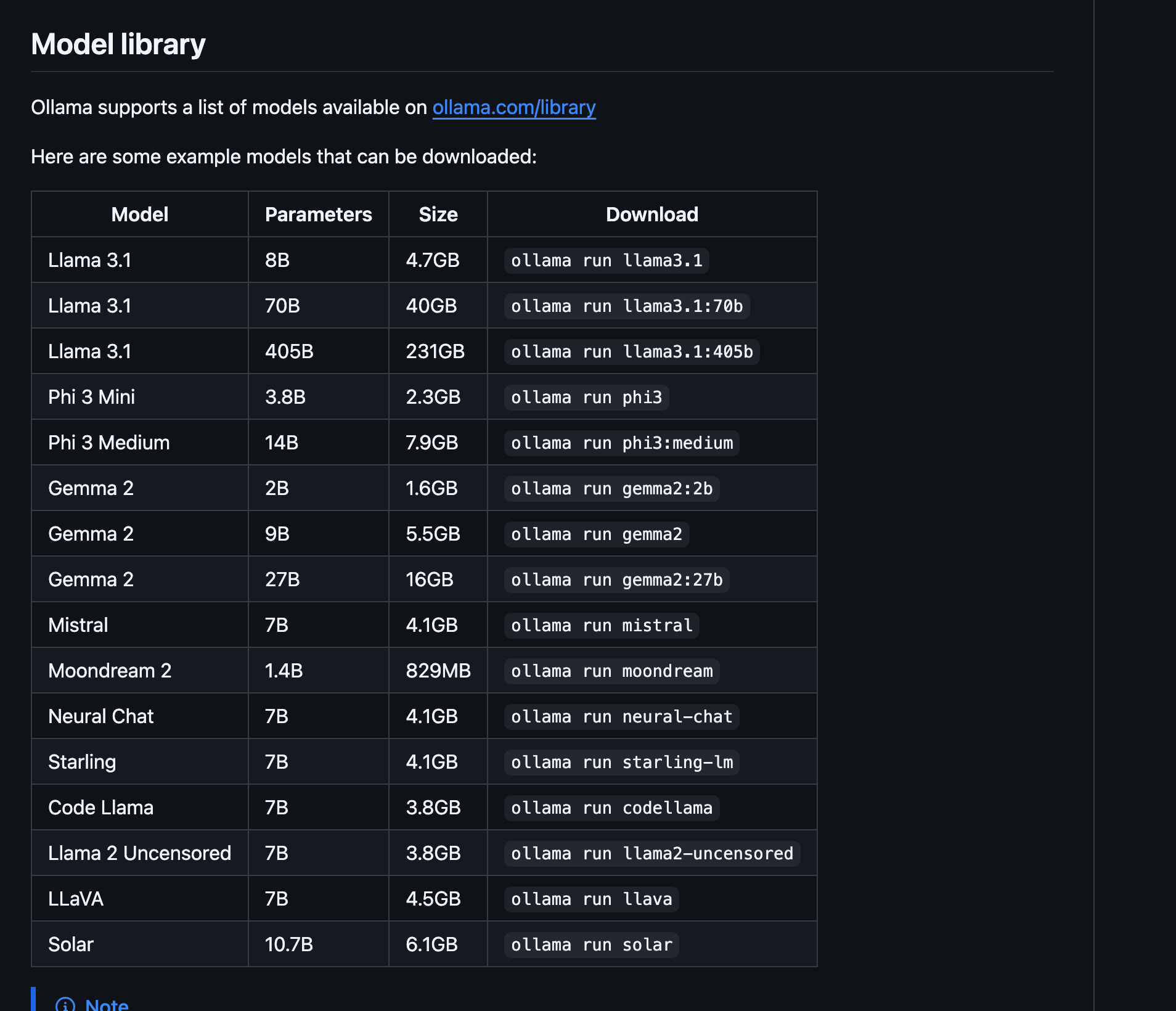Click the Phi 3 Mini model name

(x=91, y=397)
